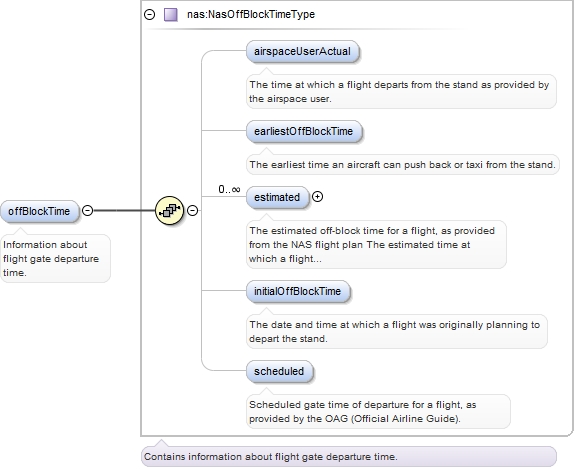The height and width of the screenshot is (470, 575).
Task: Click the NAS flight plan annotation
Action: point(376,245)
